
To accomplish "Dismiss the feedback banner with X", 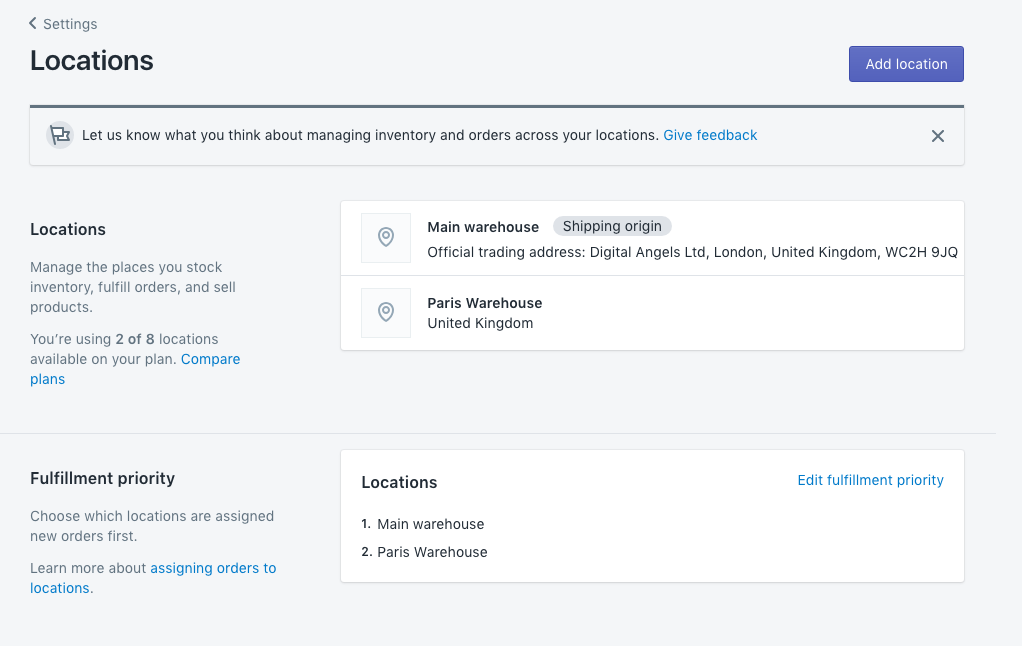I will (x=937, y=136).
